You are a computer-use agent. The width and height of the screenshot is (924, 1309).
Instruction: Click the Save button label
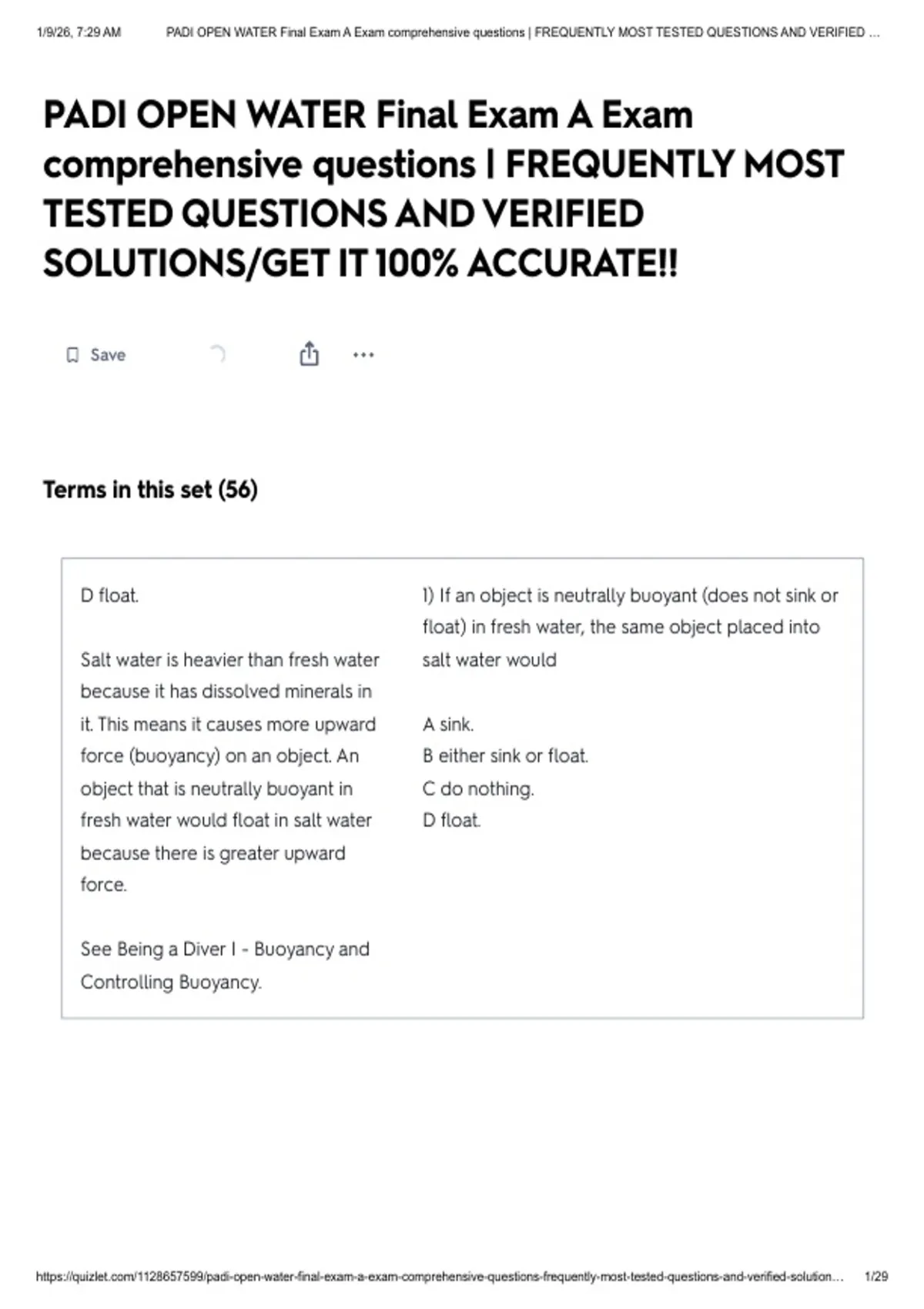click(x=108, y=355)
